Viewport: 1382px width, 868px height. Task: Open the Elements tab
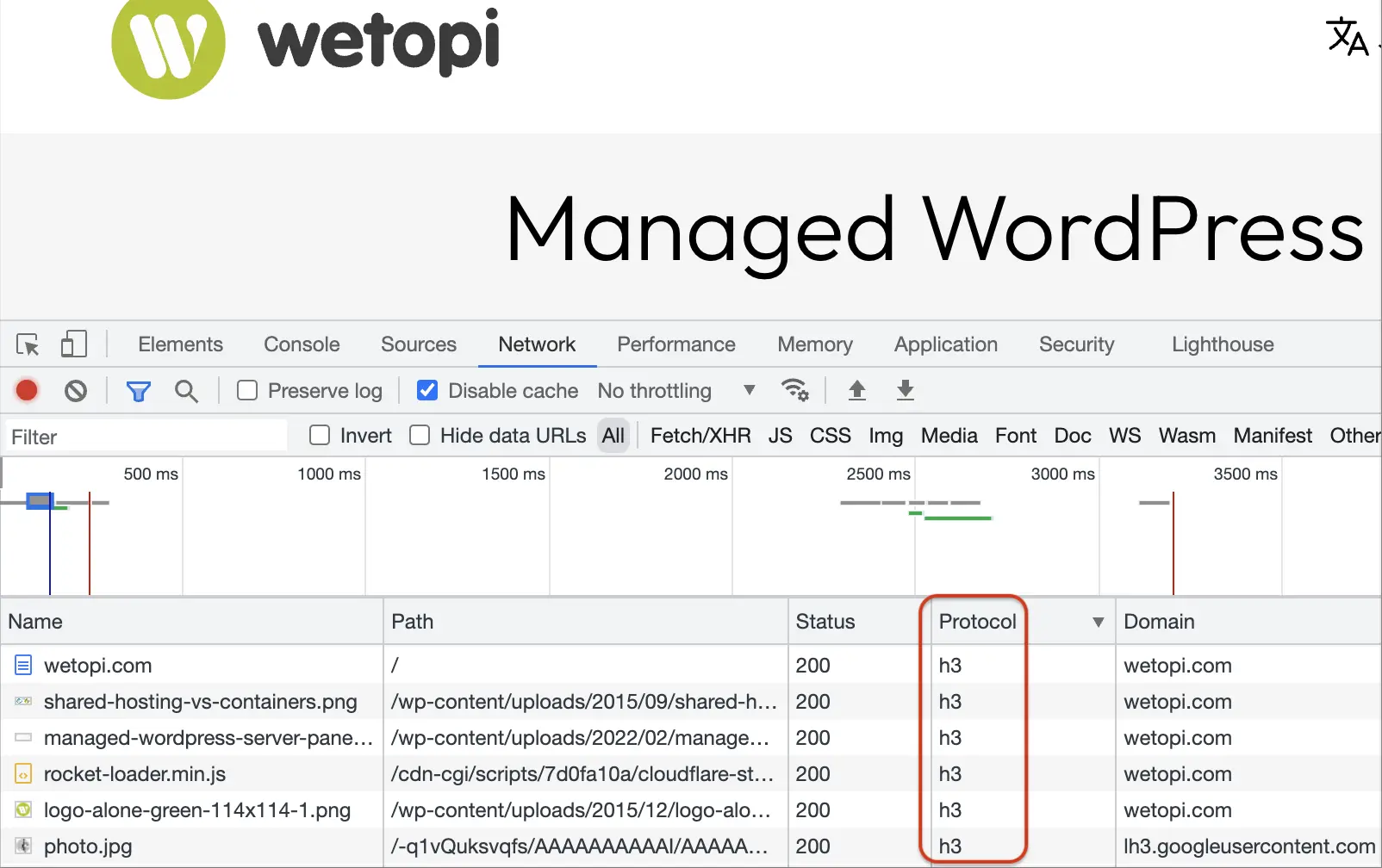click(x=180, y=344)
